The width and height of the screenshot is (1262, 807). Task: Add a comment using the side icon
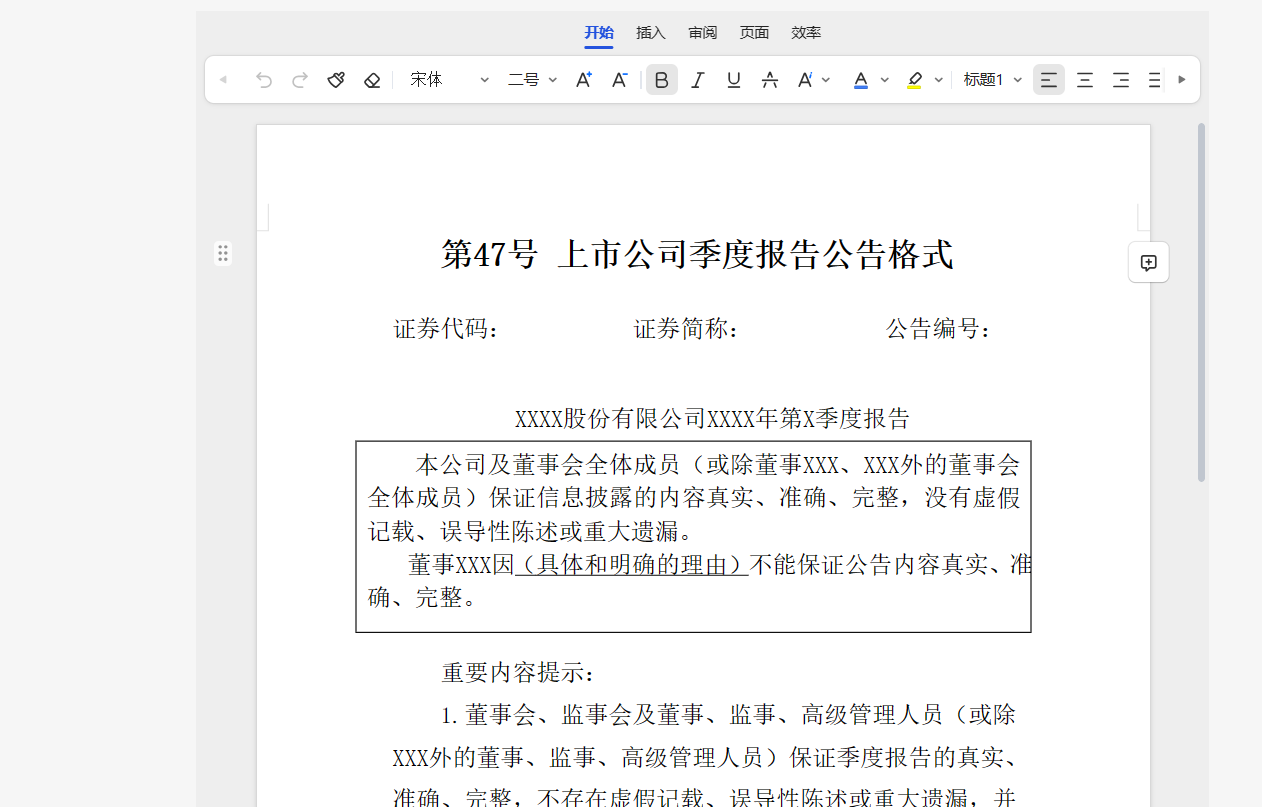tap(1148, 263)
